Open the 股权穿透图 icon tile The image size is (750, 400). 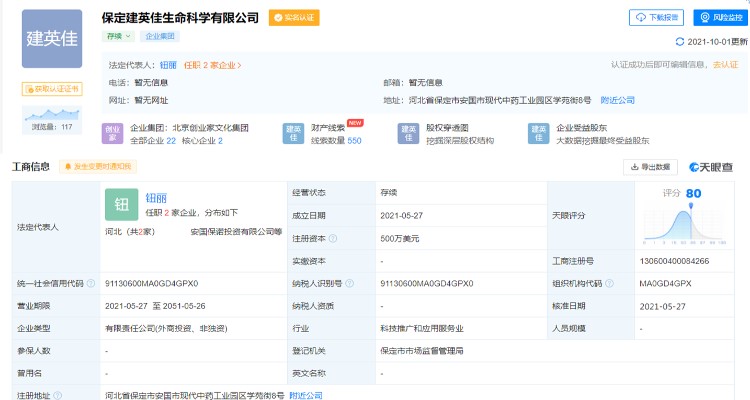pos(408,134)
